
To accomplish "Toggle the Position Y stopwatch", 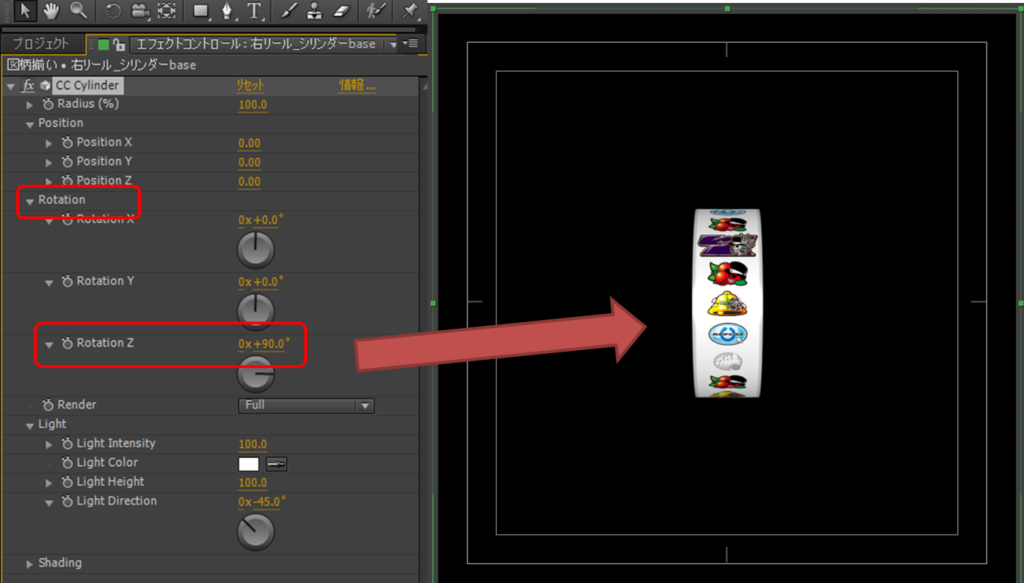I will coord(67,161).
